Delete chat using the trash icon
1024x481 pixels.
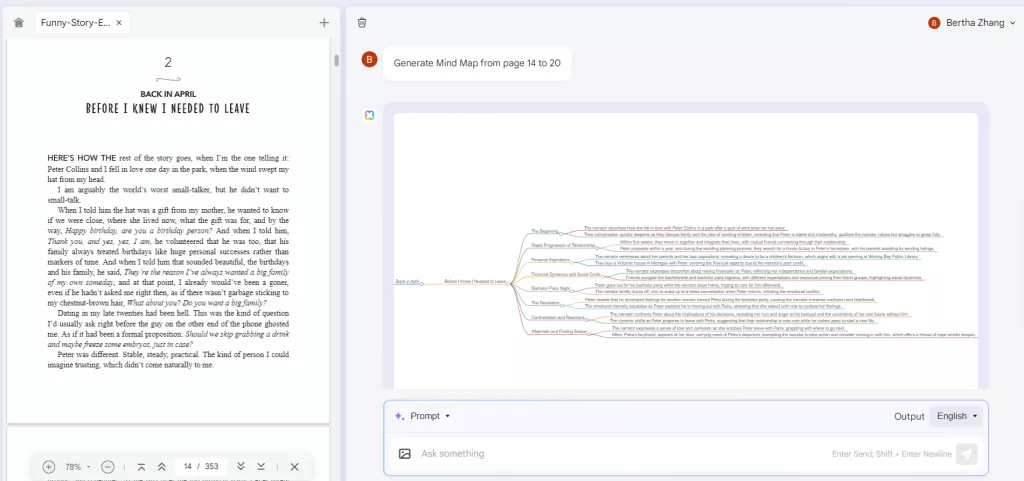tap(362, 22)
